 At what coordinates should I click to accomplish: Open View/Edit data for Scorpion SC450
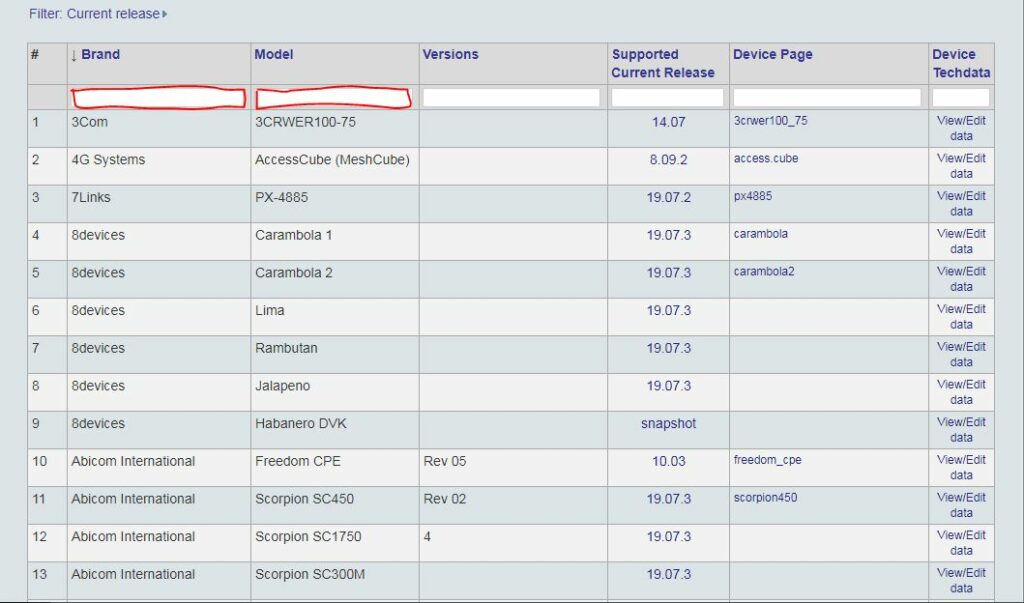(961, 505)
